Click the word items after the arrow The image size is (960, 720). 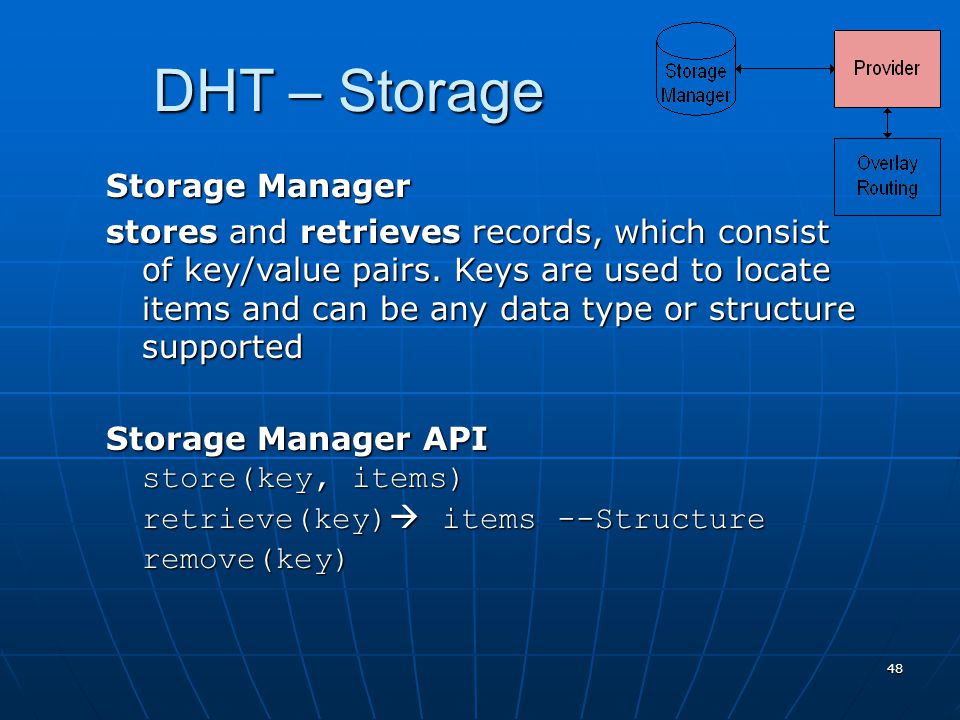coord(489,519)
